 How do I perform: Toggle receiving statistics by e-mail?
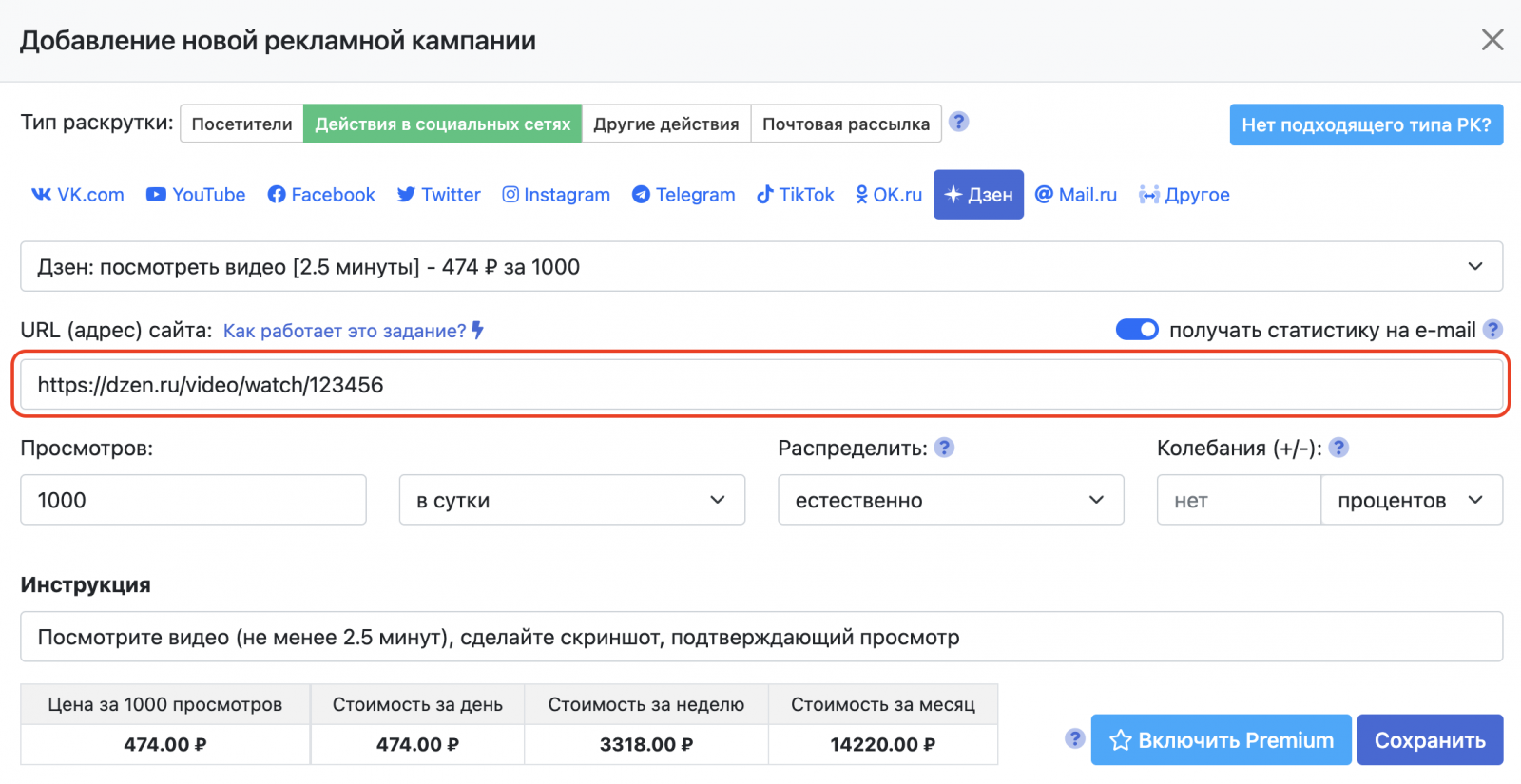coord(1136,330)
